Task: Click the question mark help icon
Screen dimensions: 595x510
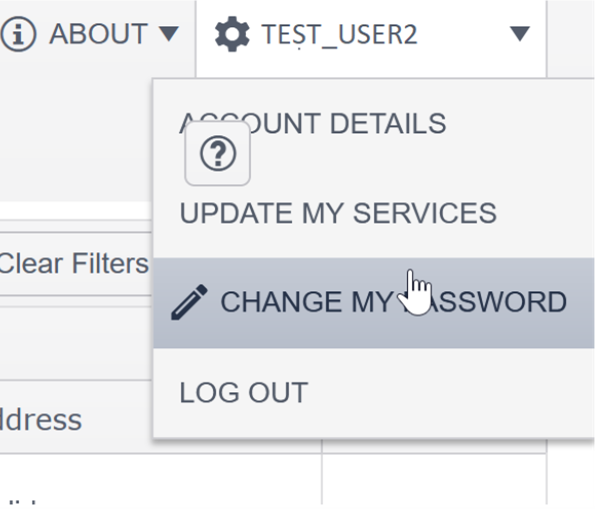Action: (x=218, y=154)
